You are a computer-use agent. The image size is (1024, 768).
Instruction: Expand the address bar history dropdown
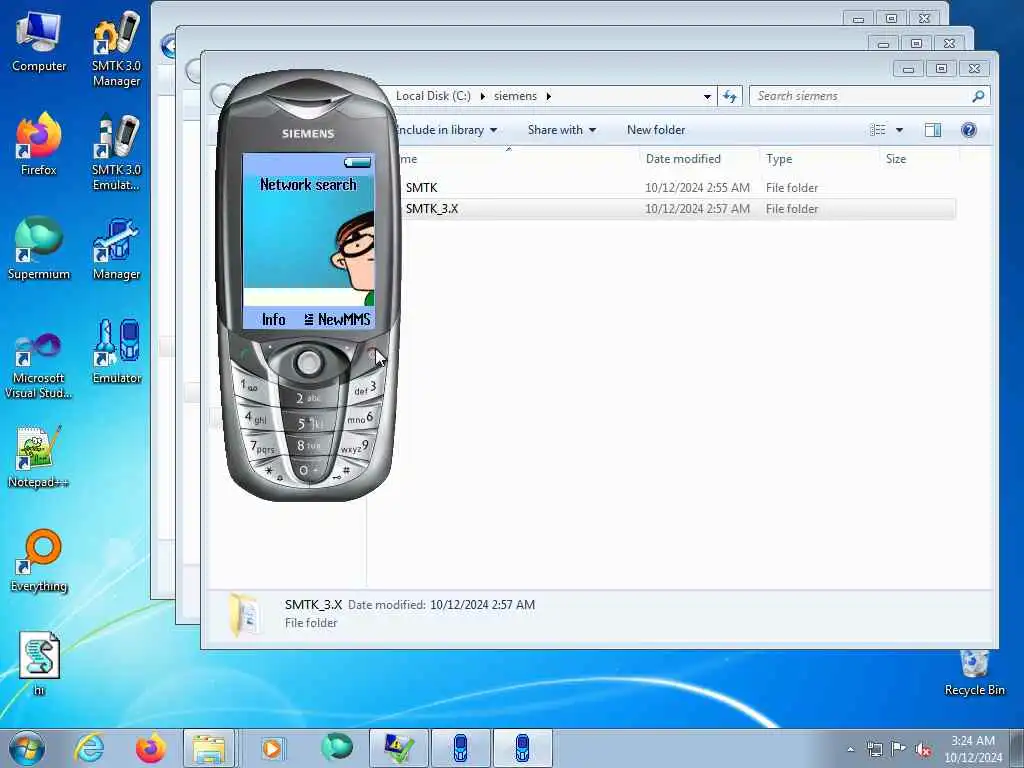pyautogui.click(x=707, y=97)
